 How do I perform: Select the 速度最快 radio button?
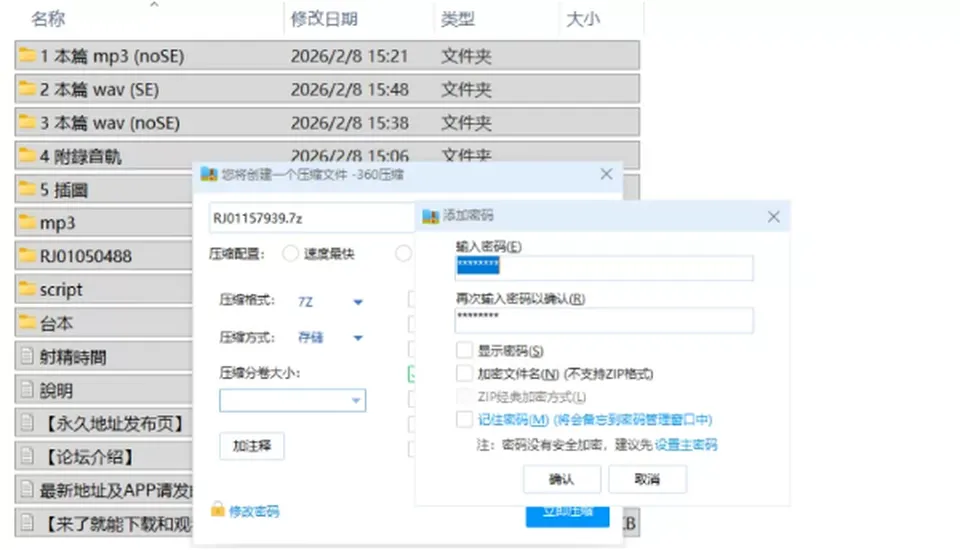290,254
